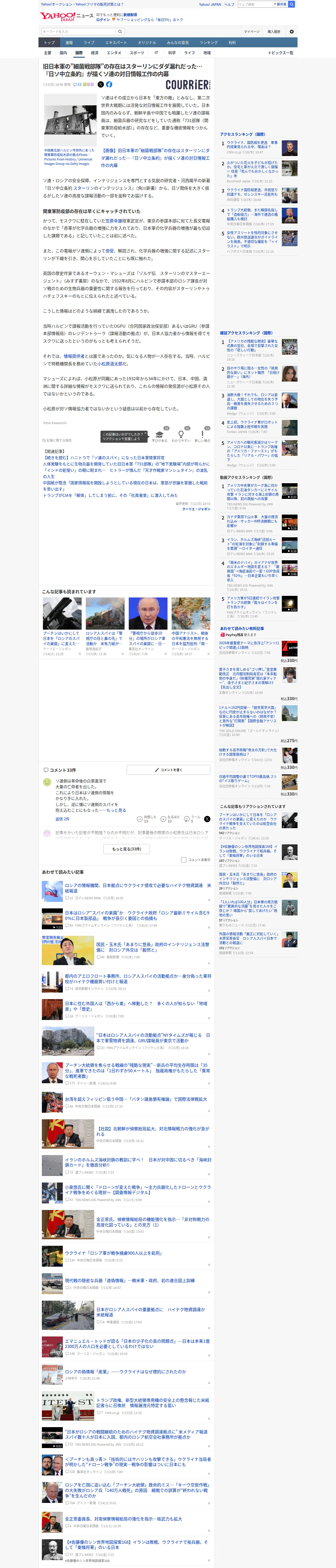Select the ランキング navigation tab

point(209,43)
